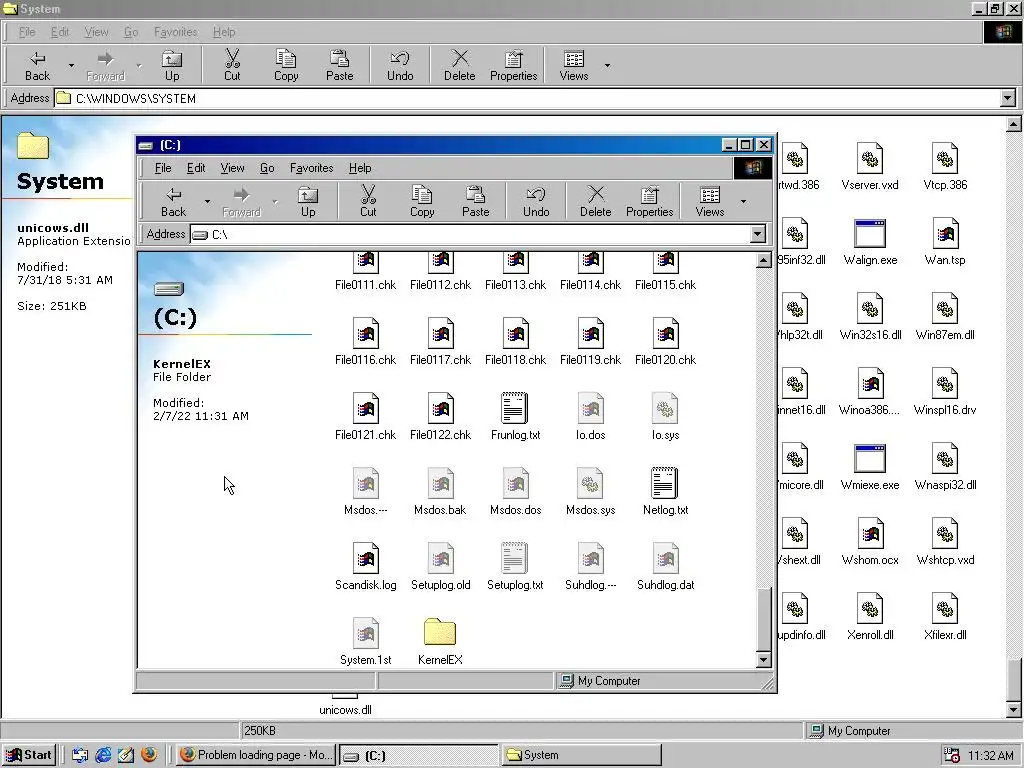
Task: Switch to System window via taskbar
Action: [x=581, y=755]
